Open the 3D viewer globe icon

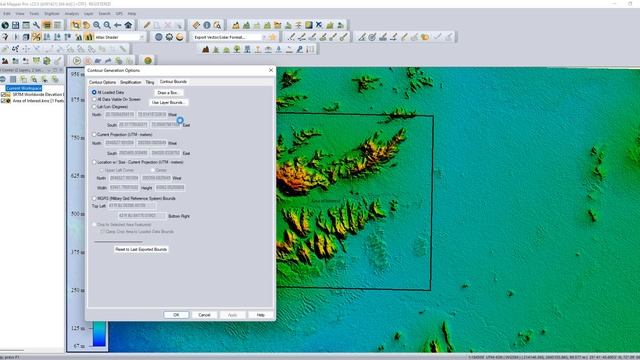(159, 37)
